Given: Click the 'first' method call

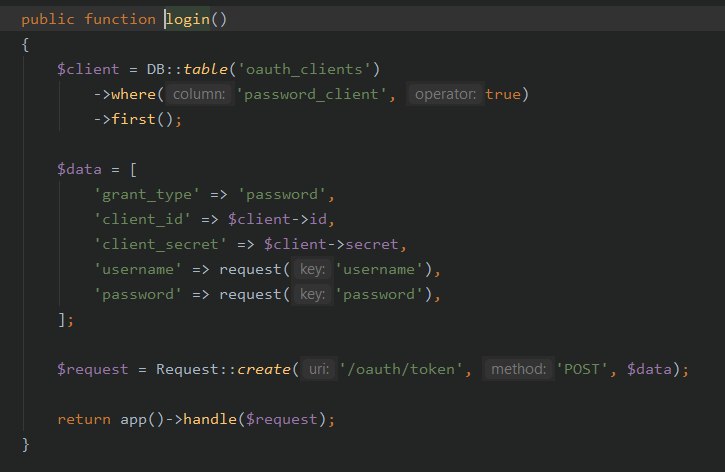Looking at the screenshot, I should click(x=133, y=119).
